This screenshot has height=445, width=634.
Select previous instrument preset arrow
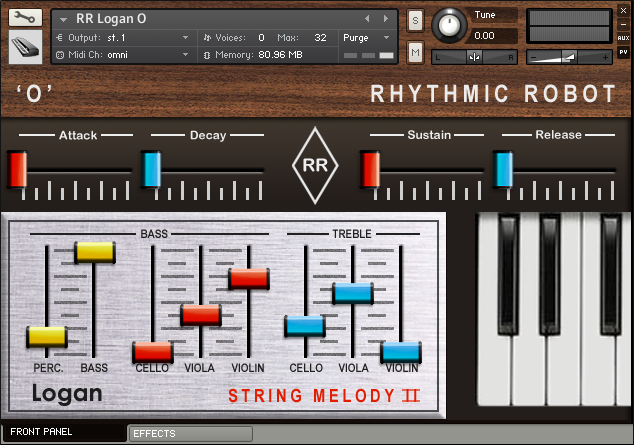point(367,19)
